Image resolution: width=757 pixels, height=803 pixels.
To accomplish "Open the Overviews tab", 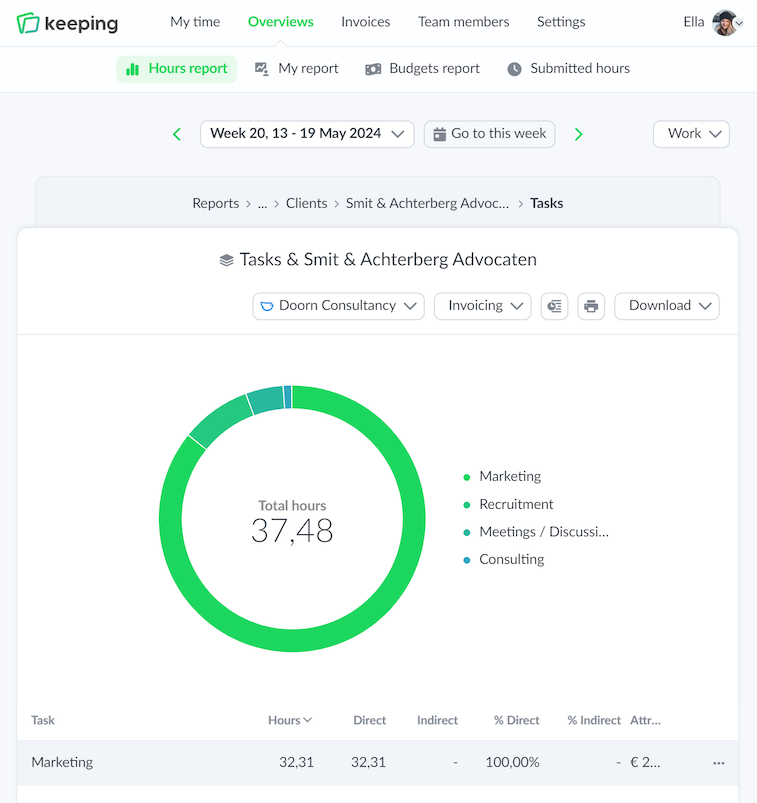I will 281,22.
